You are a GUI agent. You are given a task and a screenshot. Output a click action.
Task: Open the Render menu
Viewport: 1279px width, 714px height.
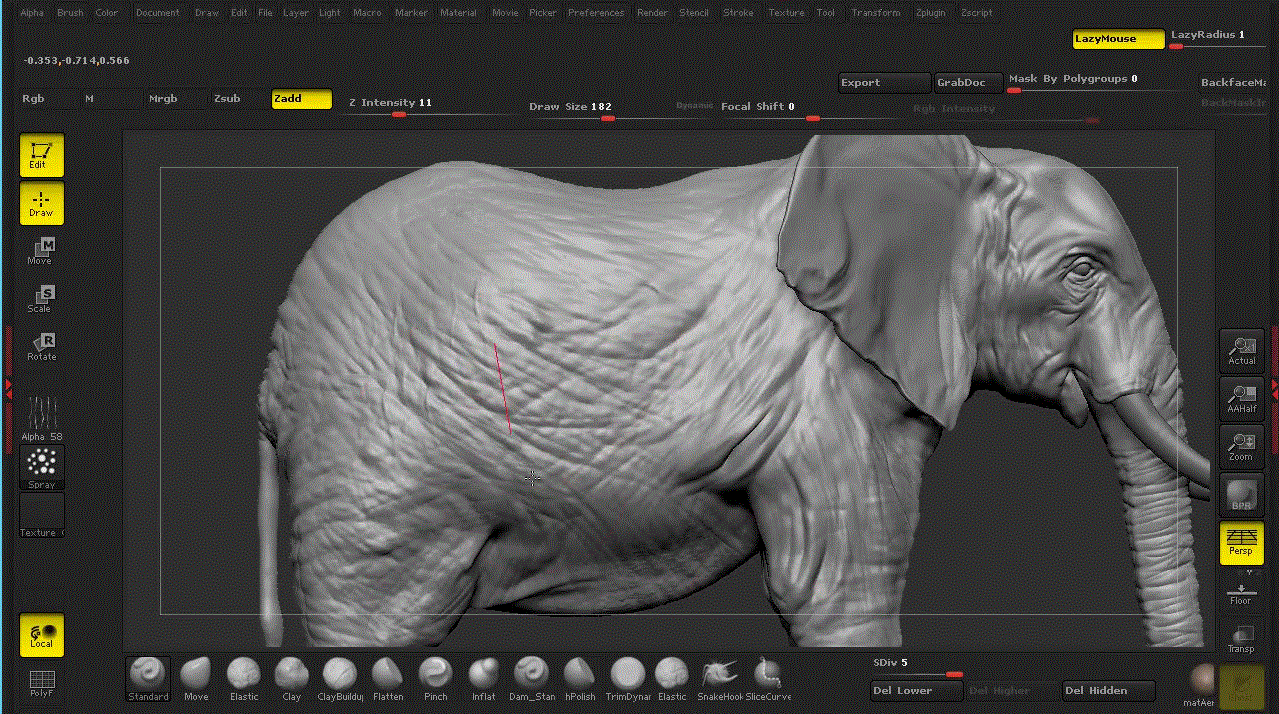(x=652, y=13)
